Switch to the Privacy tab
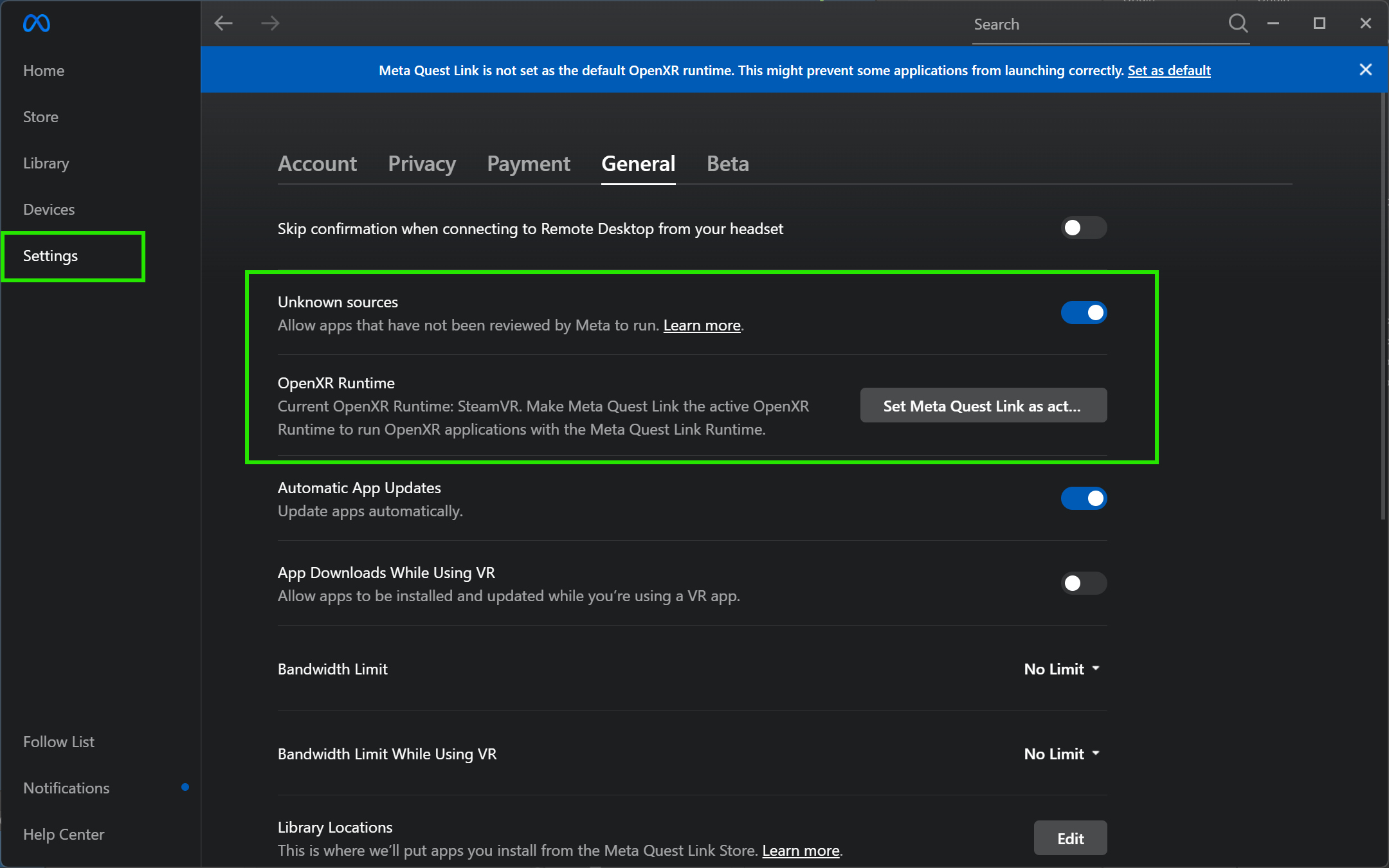This screenshot has width=1389, height=868. click(422, 164)
